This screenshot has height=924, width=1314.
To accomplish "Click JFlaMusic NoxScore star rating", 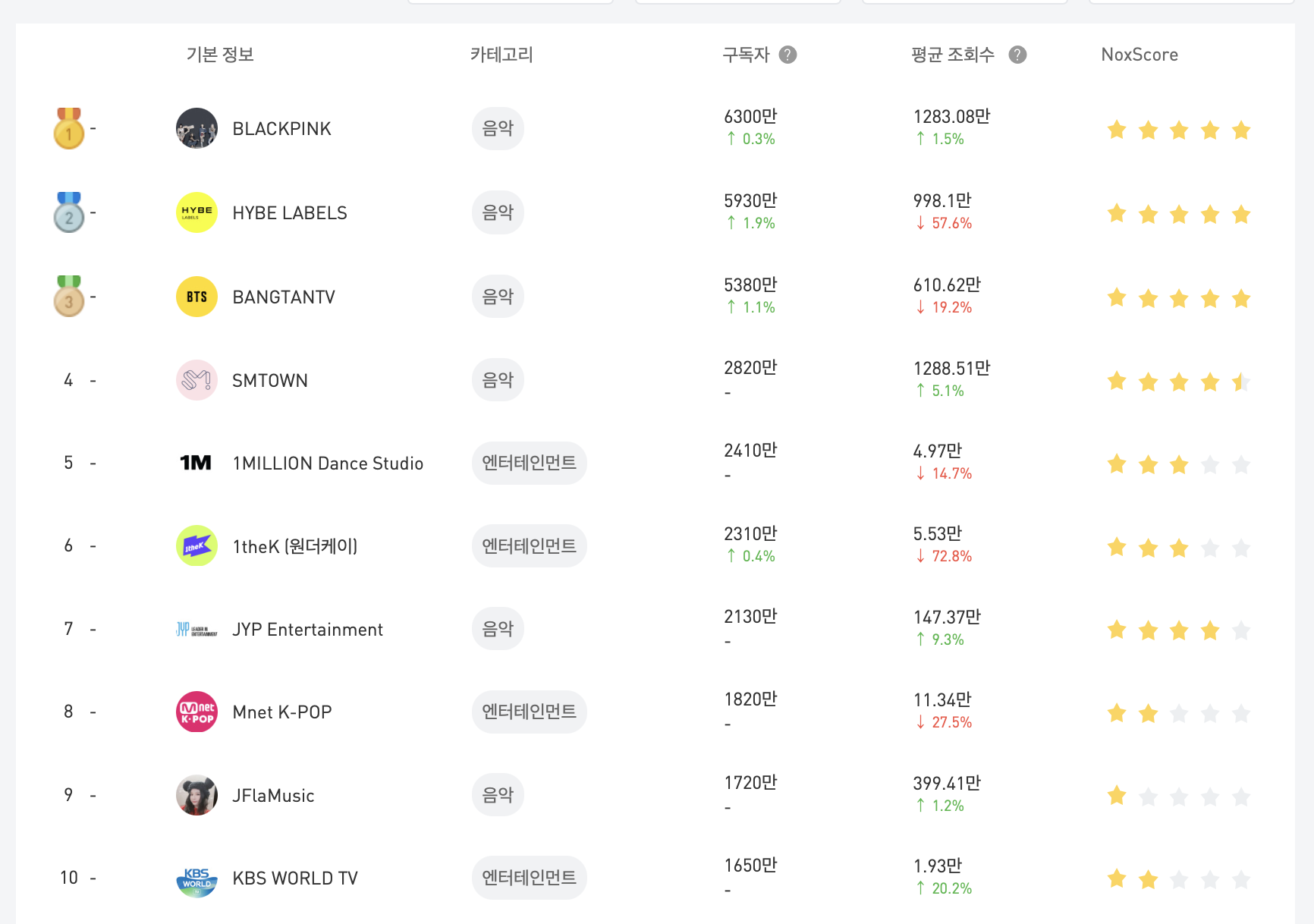I will 1179,796.
